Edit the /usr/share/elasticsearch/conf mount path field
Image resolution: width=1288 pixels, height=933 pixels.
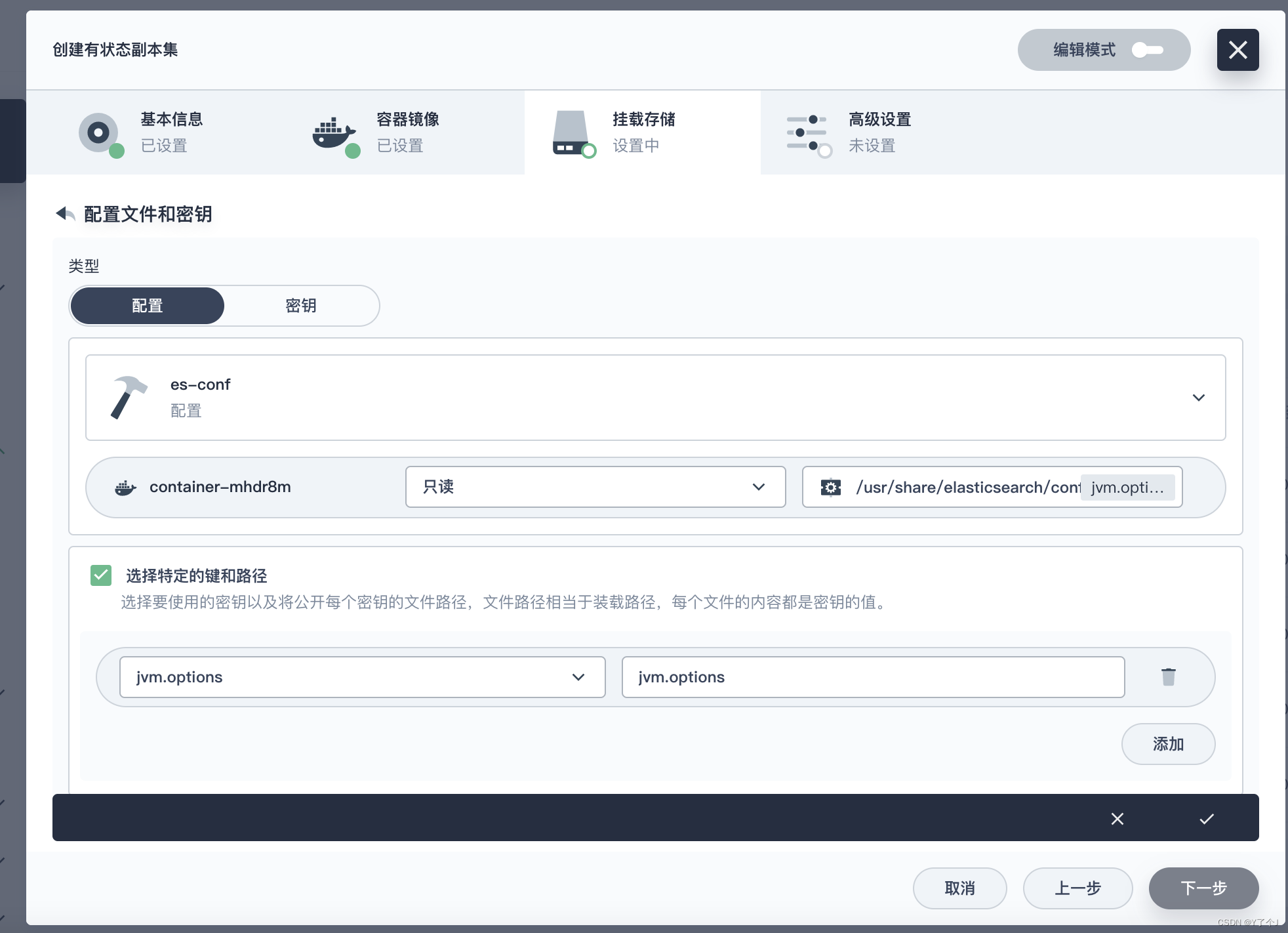click(x=968, y=487)
